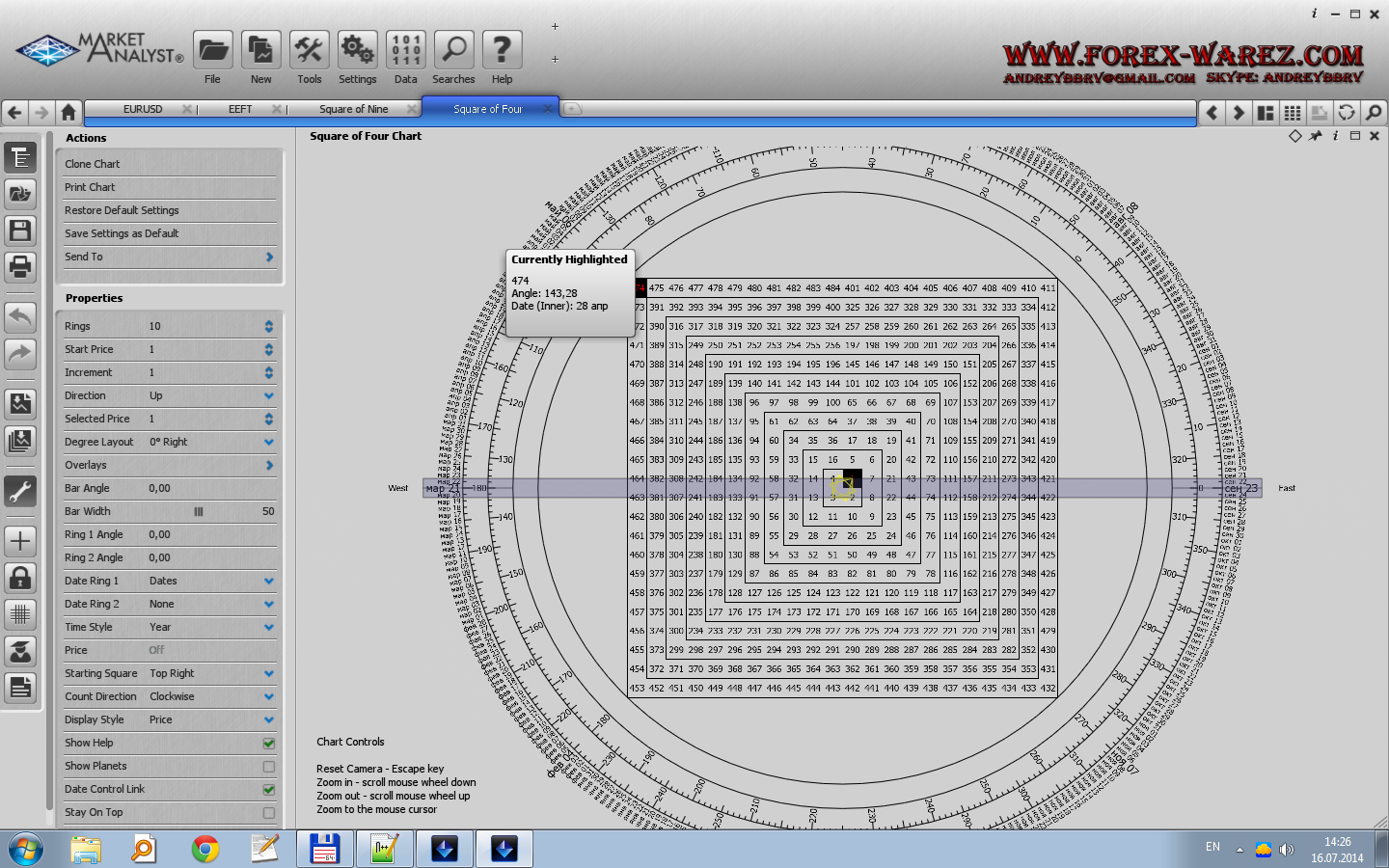Click the padlock icon in left sidebar
The image size is (1389, 868).
pos(20,578)
